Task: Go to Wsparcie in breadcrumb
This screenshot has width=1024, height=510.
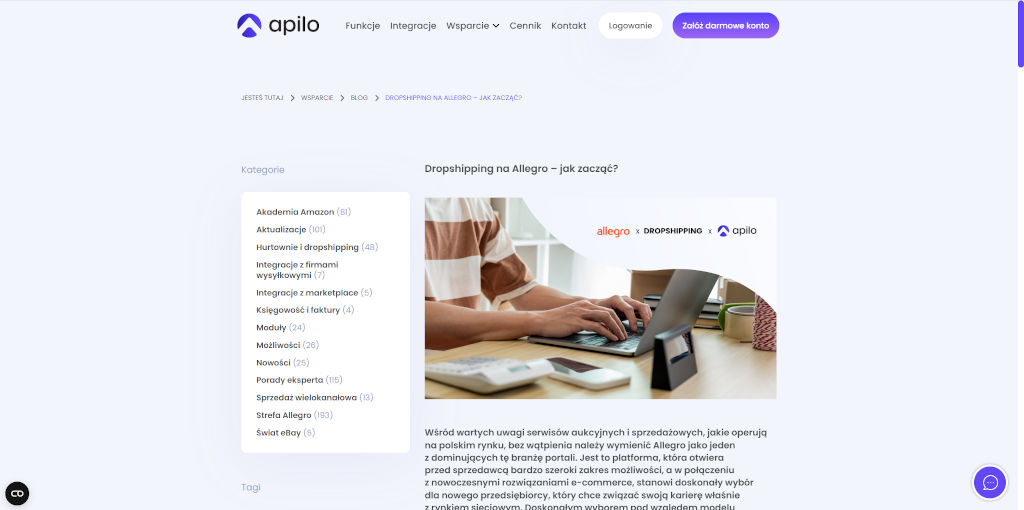Action: click(x=317, y=98)
